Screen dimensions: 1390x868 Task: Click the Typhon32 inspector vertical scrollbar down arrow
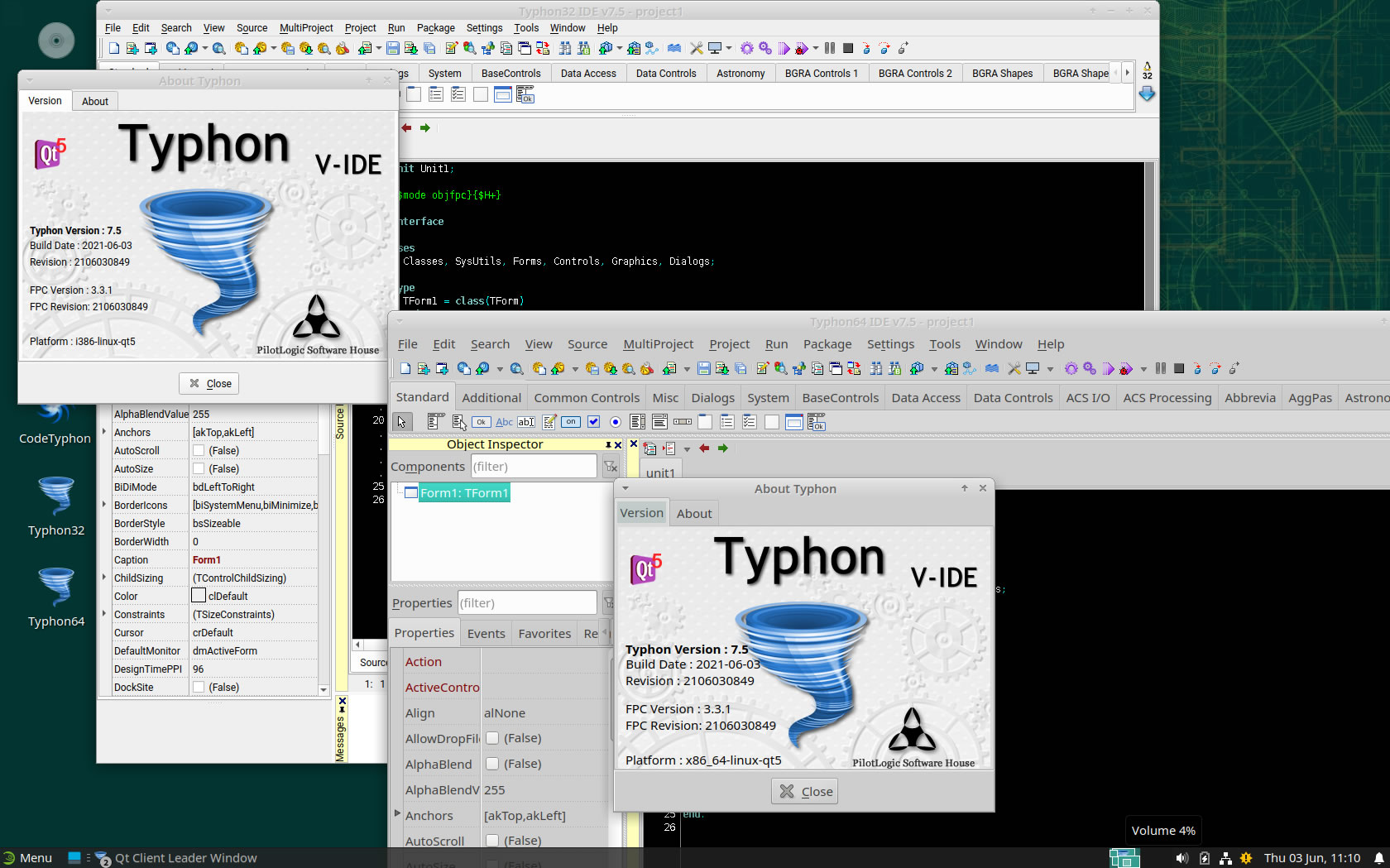324,689
